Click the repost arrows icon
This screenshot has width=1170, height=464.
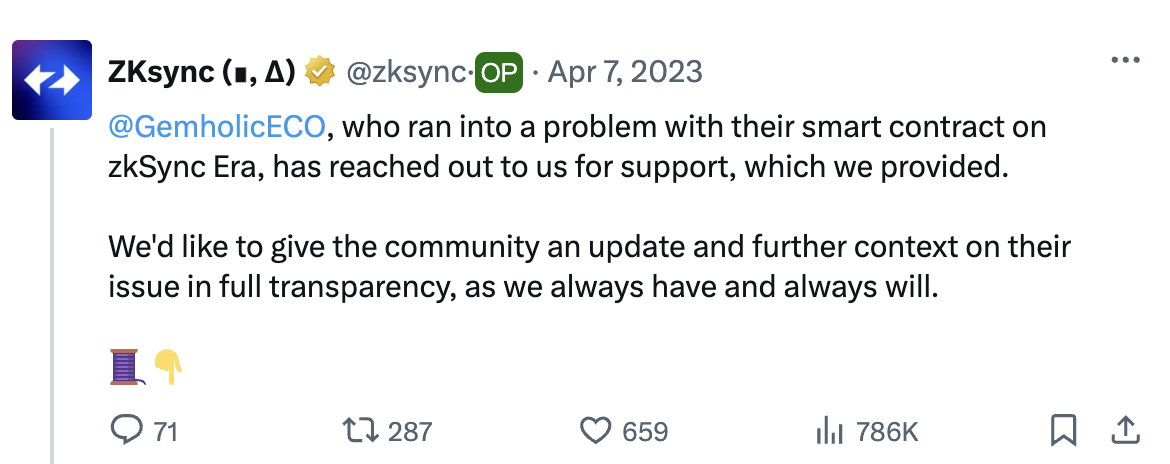358,430
